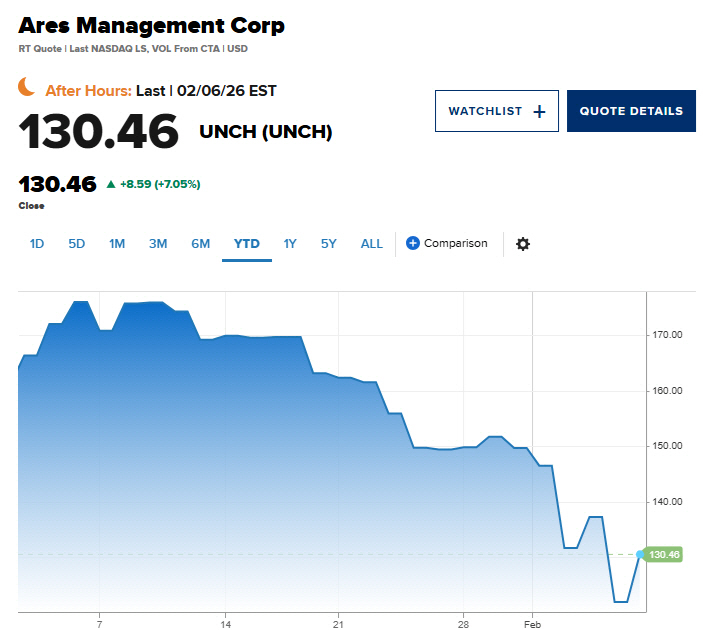
Task: Click the After Hours moon icon
Action: pos(26,87)
